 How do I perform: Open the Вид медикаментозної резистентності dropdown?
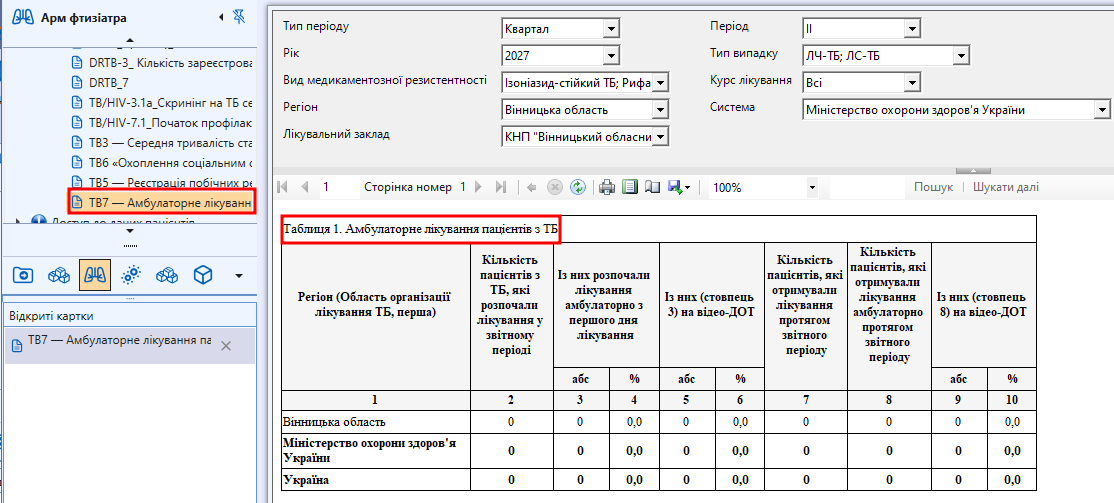[661, 83]
